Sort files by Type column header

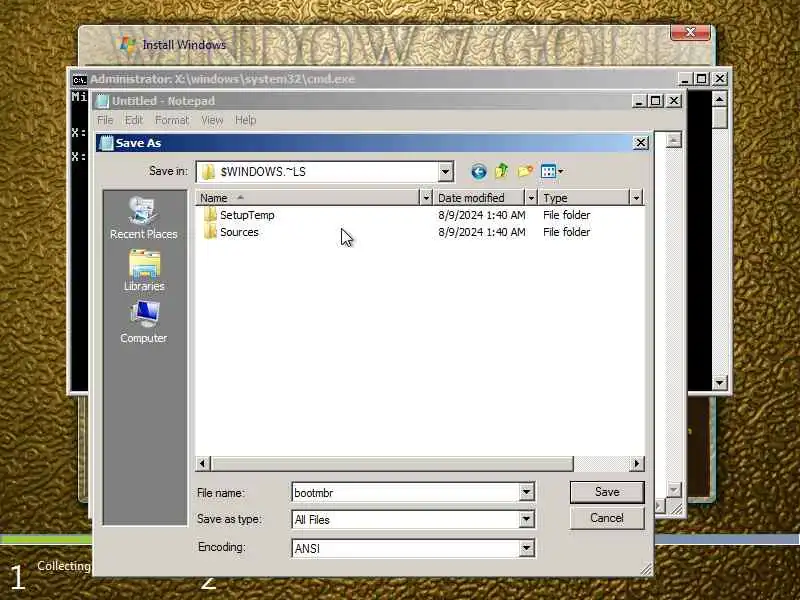[584, 197]
